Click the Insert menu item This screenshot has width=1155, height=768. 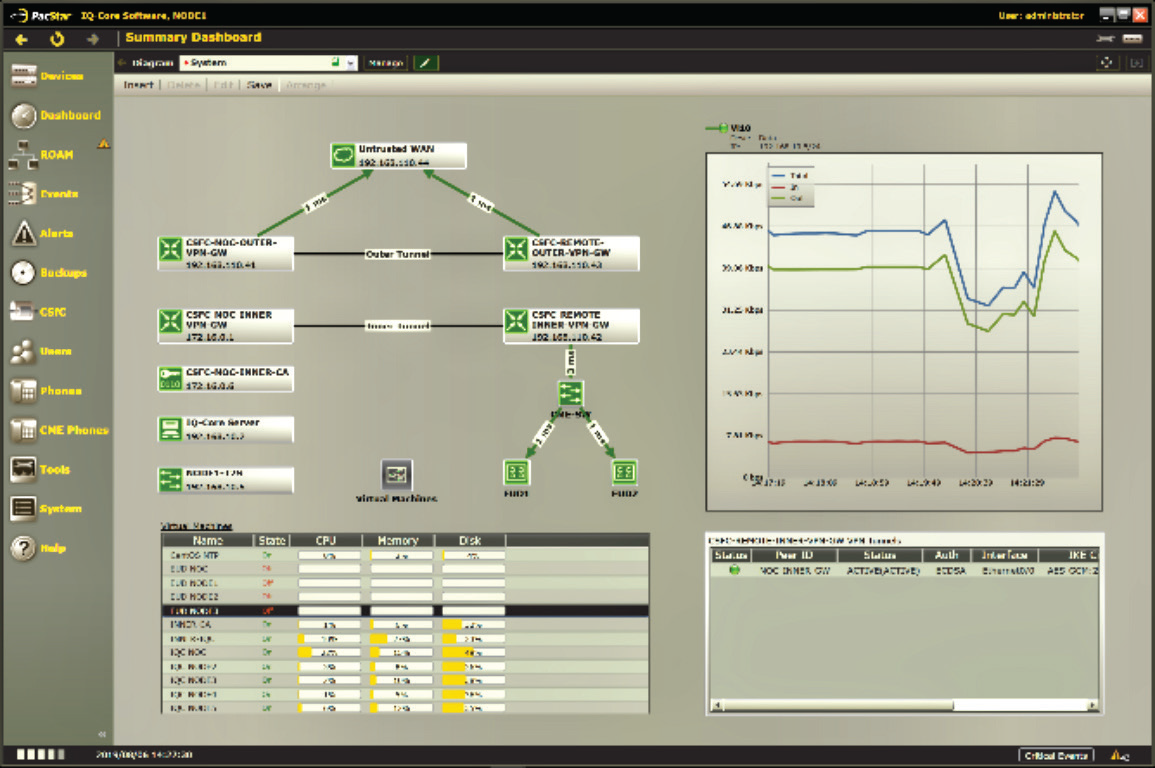point(138,85)
